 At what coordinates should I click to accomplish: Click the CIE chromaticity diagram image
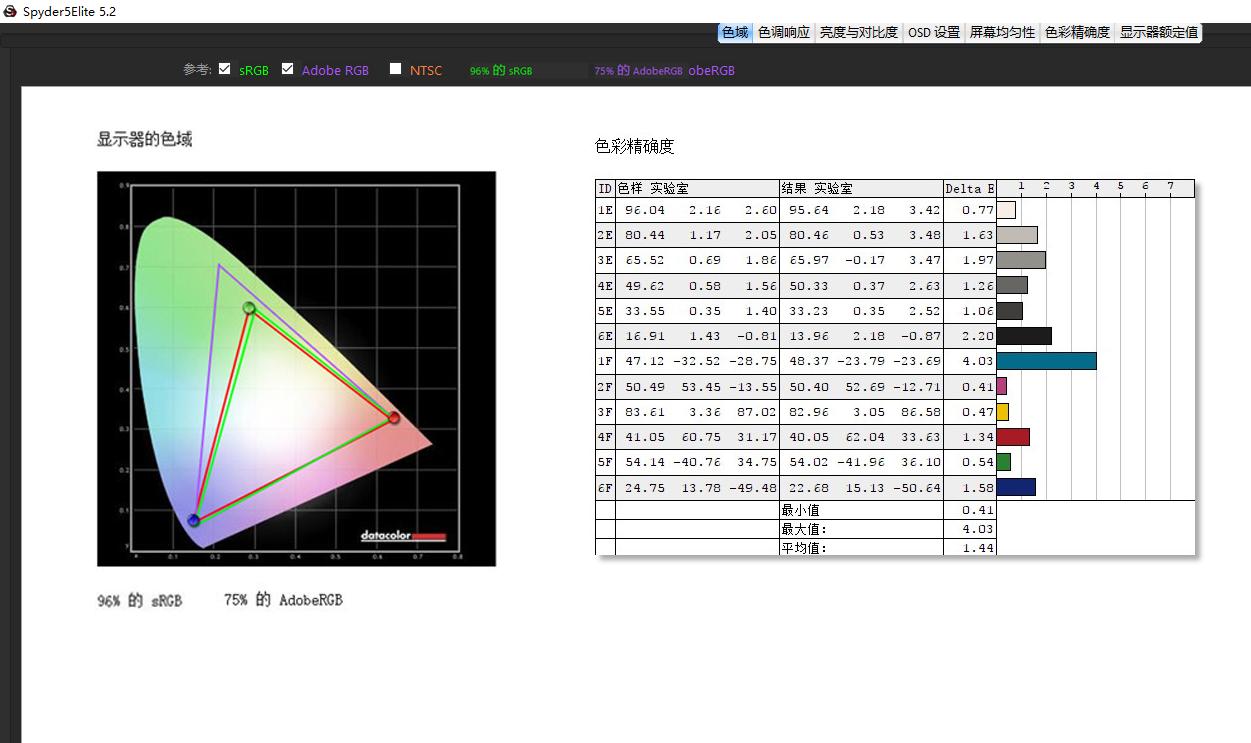click(x=295, y=368)
